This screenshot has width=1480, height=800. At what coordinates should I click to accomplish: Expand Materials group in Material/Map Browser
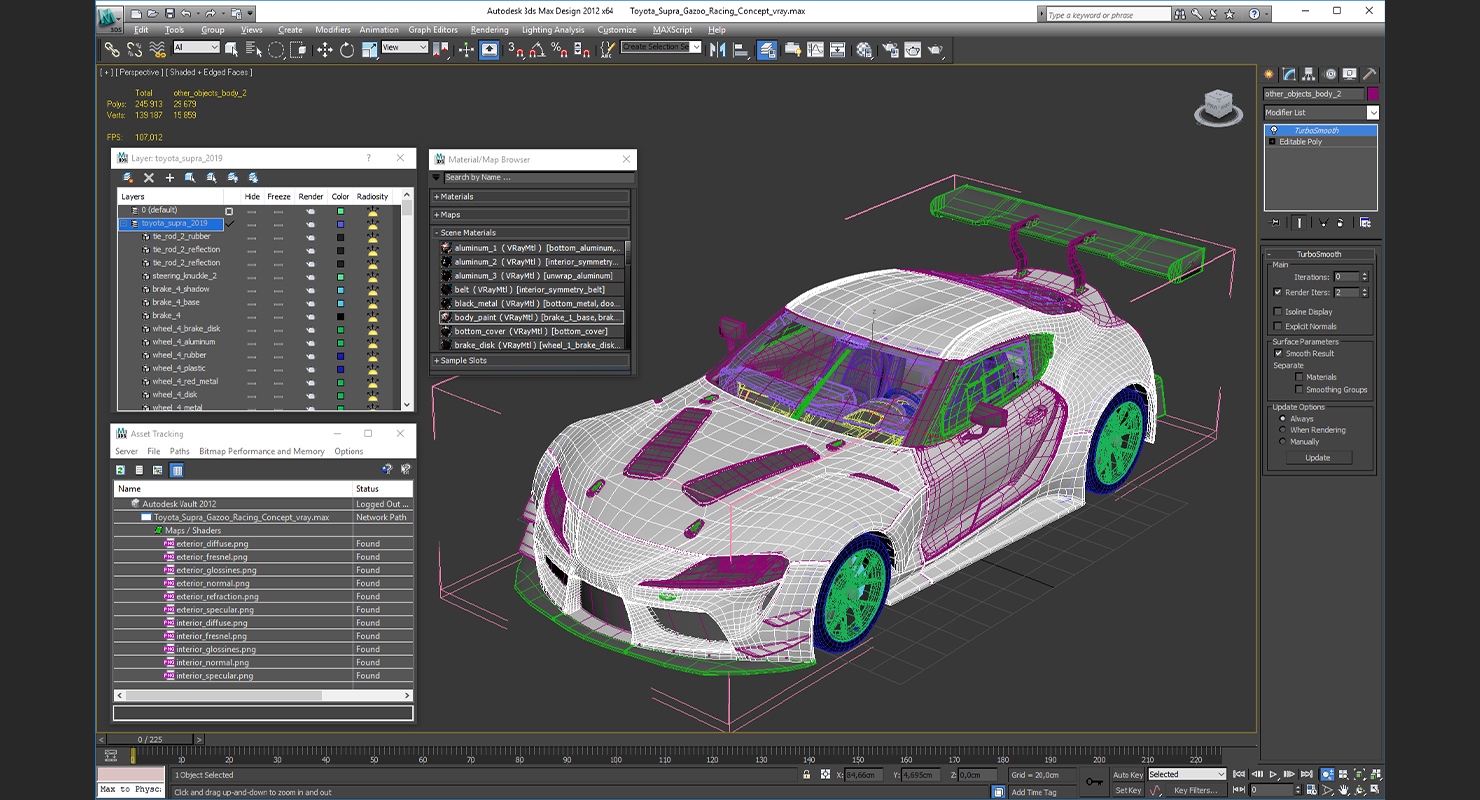coord(531,197)
